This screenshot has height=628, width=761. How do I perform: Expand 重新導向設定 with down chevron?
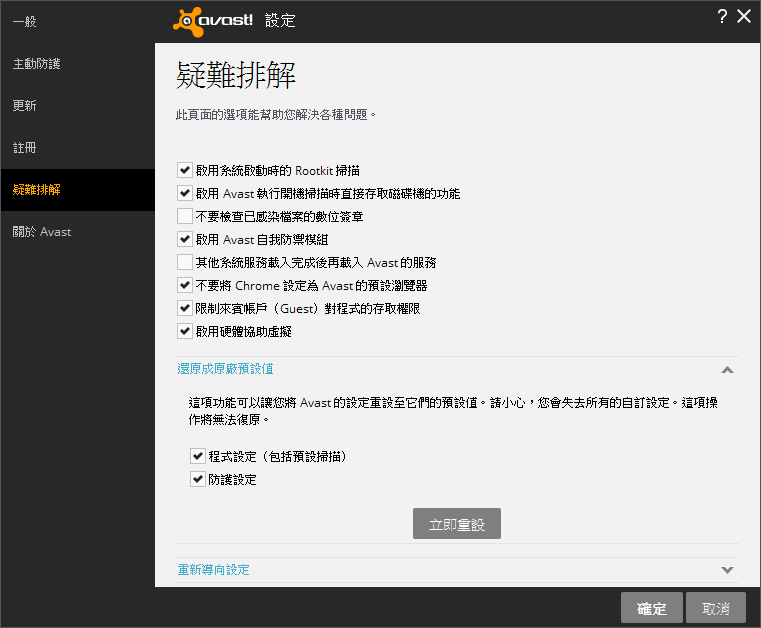pos(727,570)
